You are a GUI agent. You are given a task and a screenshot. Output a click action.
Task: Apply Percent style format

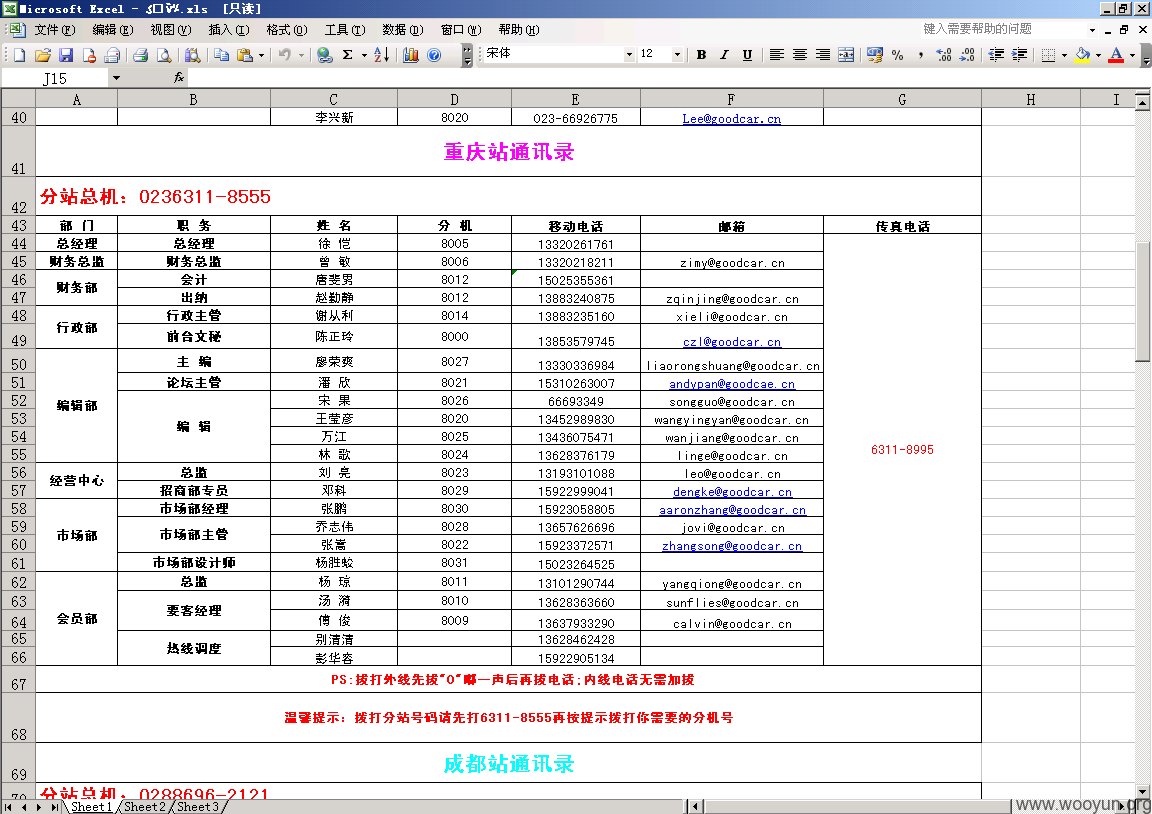[897, 54]
